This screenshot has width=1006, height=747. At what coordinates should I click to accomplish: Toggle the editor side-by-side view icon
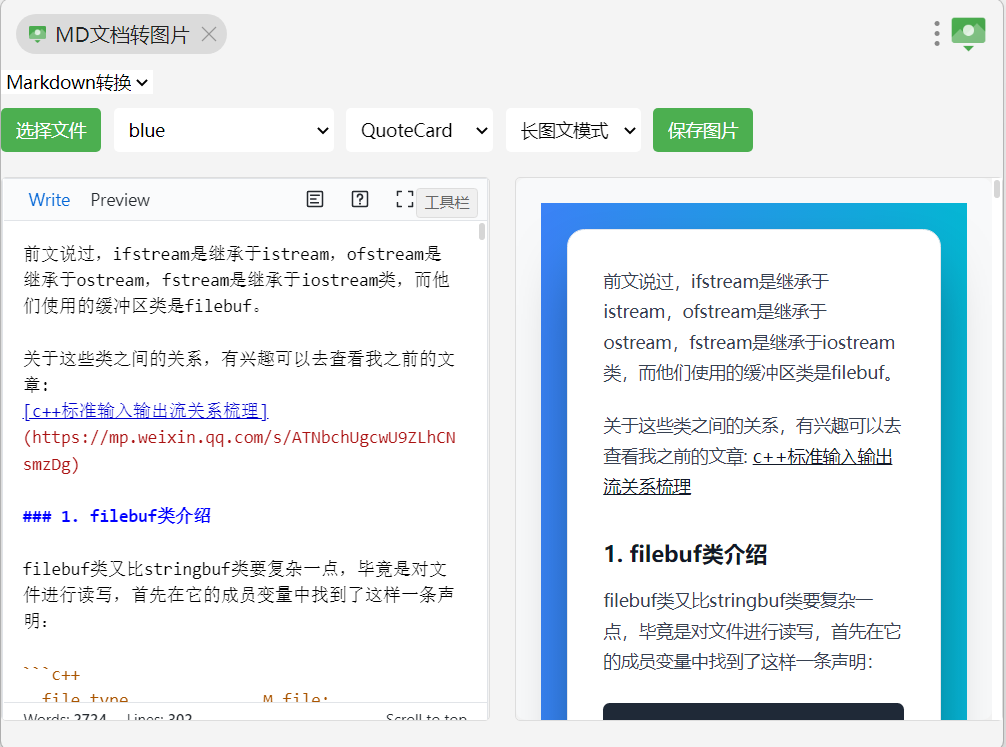coord(315,199)
